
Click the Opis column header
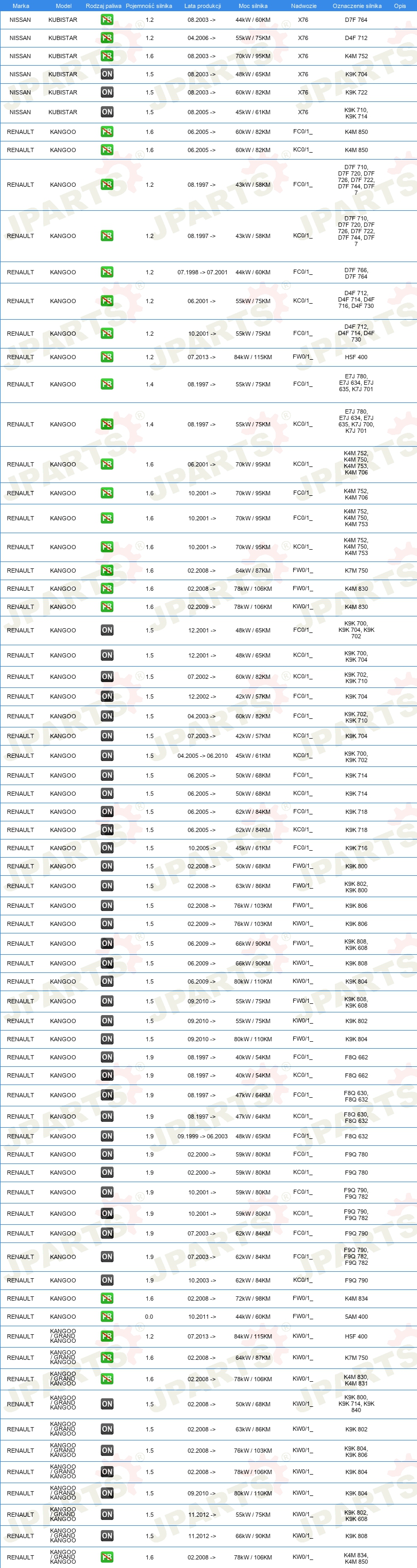(400, 5)
